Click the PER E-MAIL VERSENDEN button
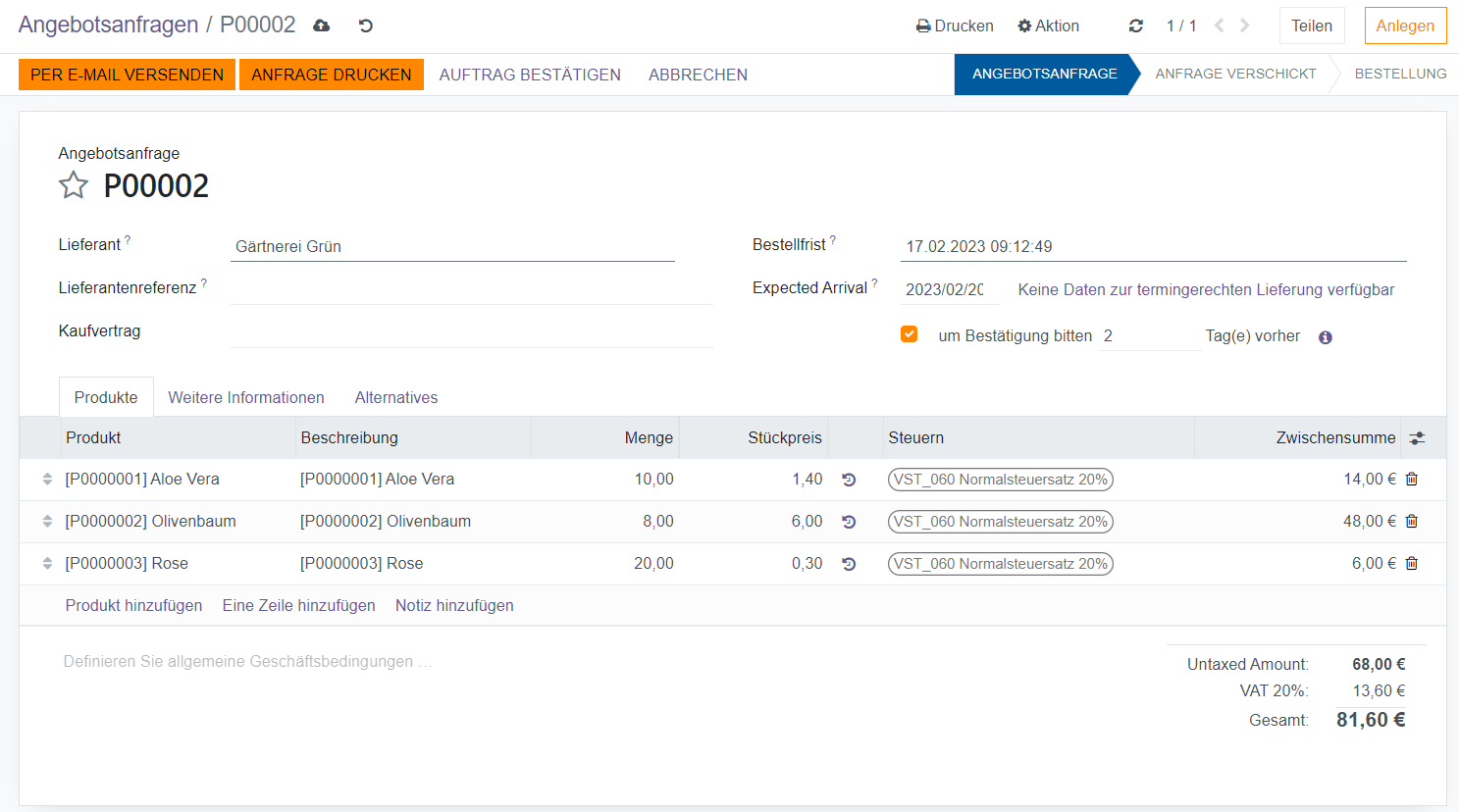The image size is (1459, 812). [127, 75]
